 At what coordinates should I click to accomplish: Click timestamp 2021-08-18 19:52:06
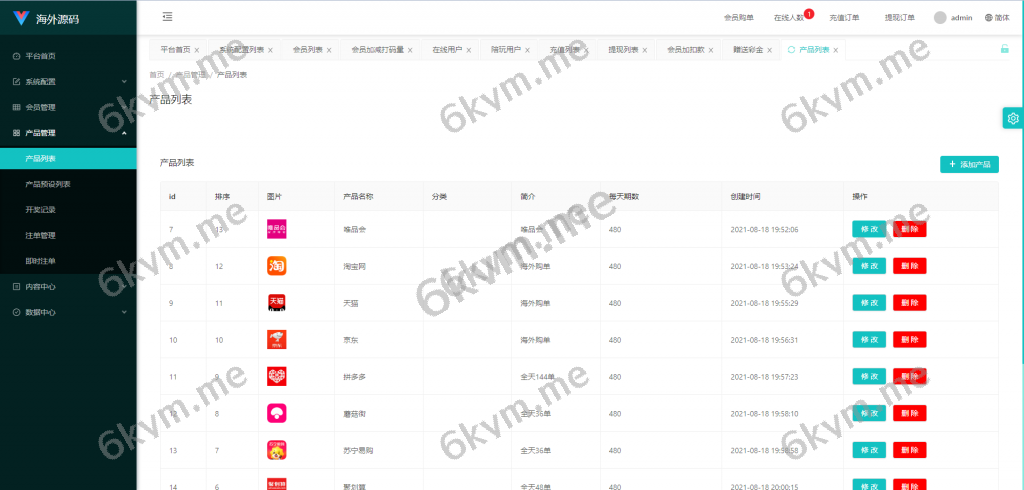(x=764, y=229)
